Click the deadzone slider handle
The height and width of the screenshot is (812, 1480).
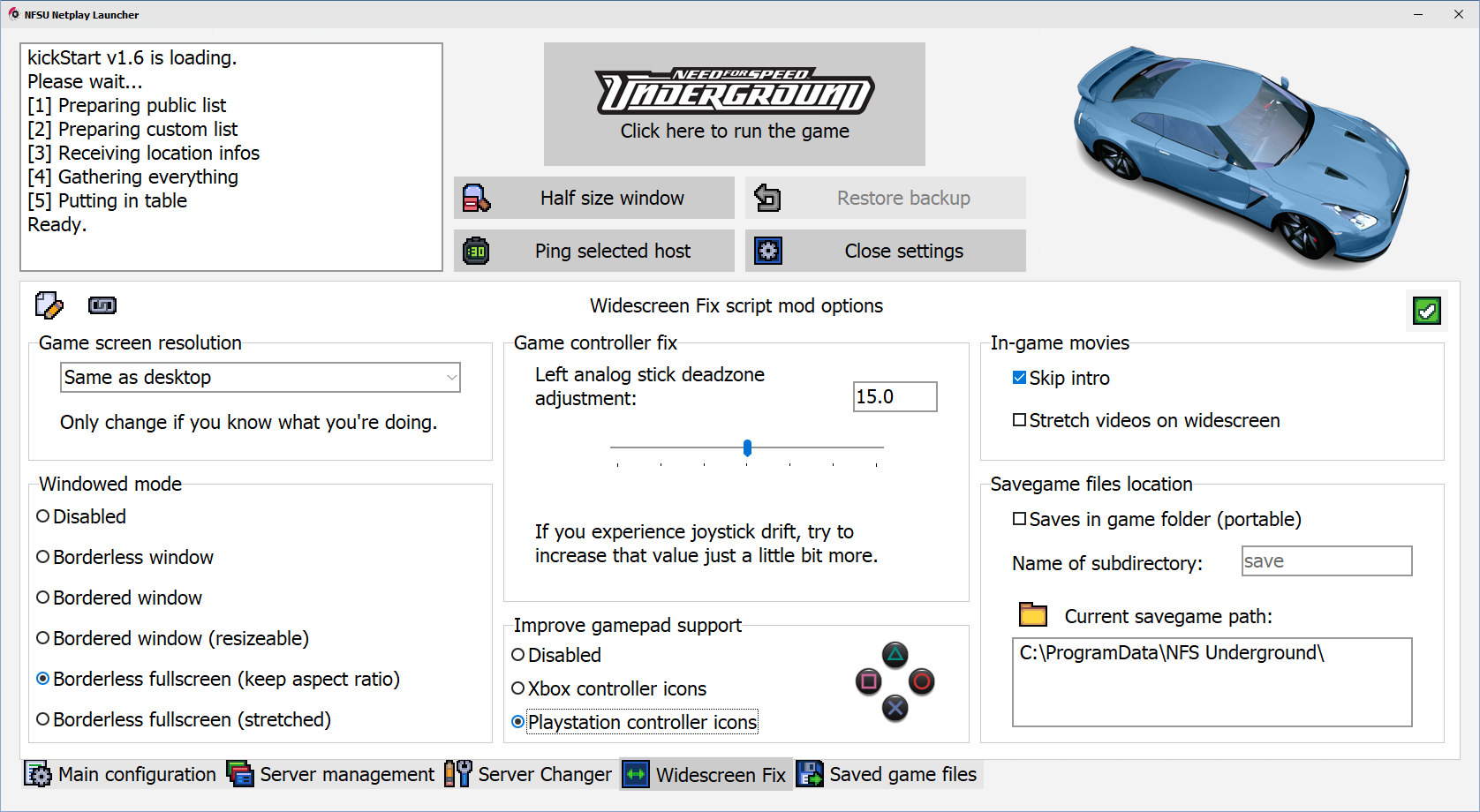point(747,447)
